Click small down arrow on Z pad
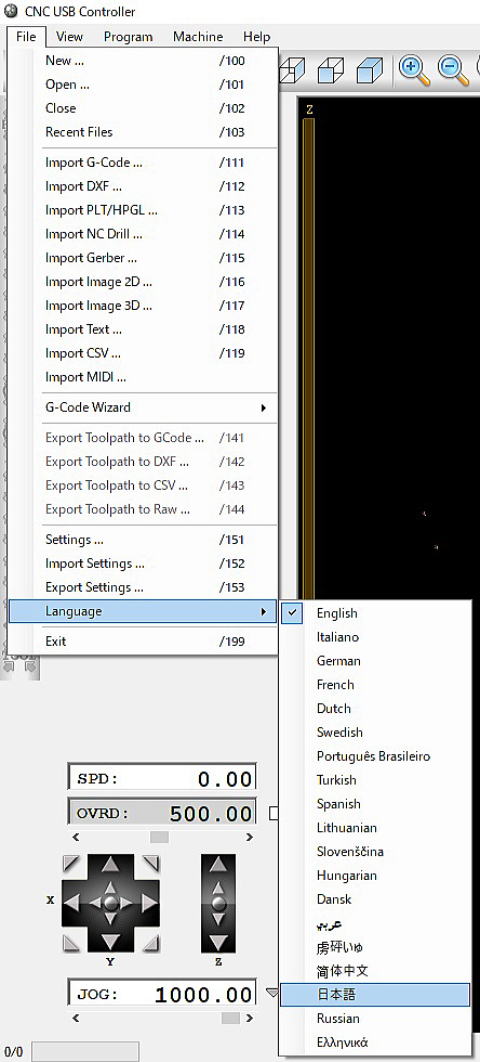 (218, 919)
